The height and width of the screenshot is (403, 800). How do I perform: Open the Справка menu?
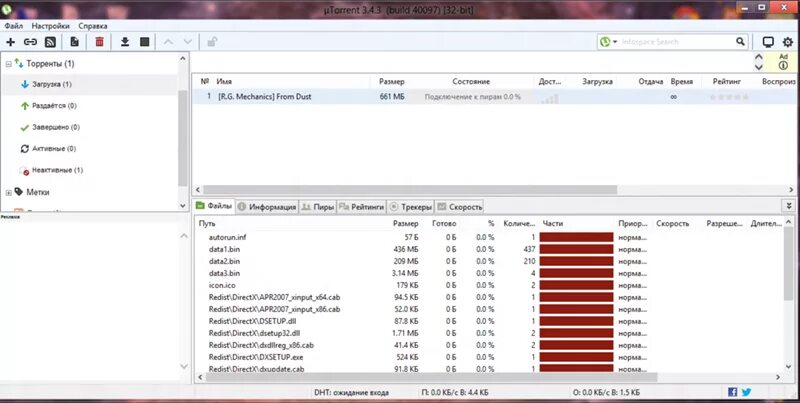click(93, 26)
